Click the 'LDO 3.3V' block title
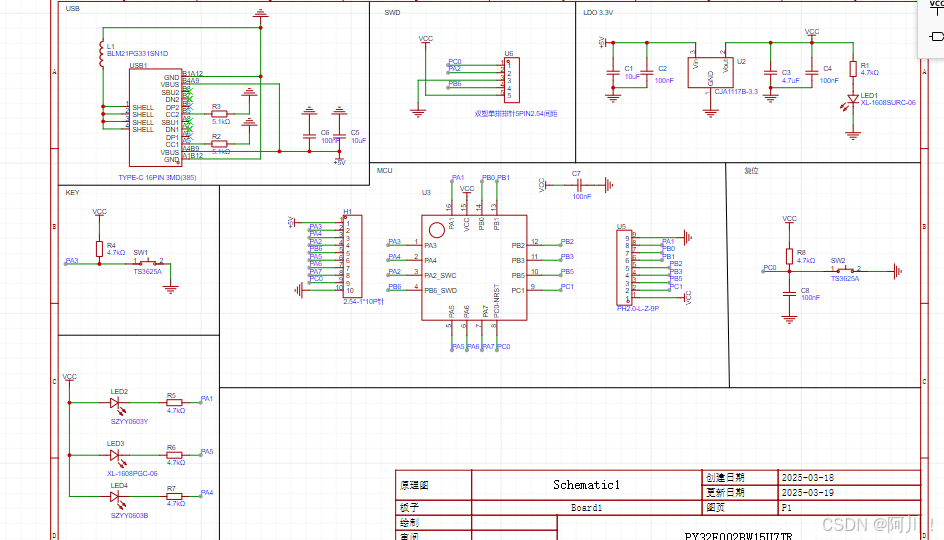944x540 pixels. [598, 13]
